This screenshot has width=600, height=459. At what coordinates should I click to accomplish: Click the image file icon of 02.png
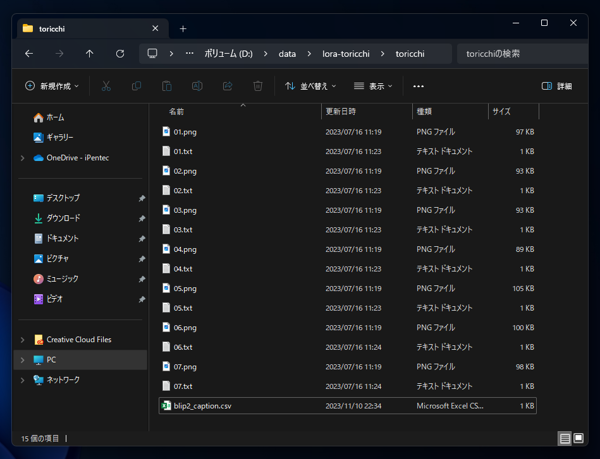166,171
